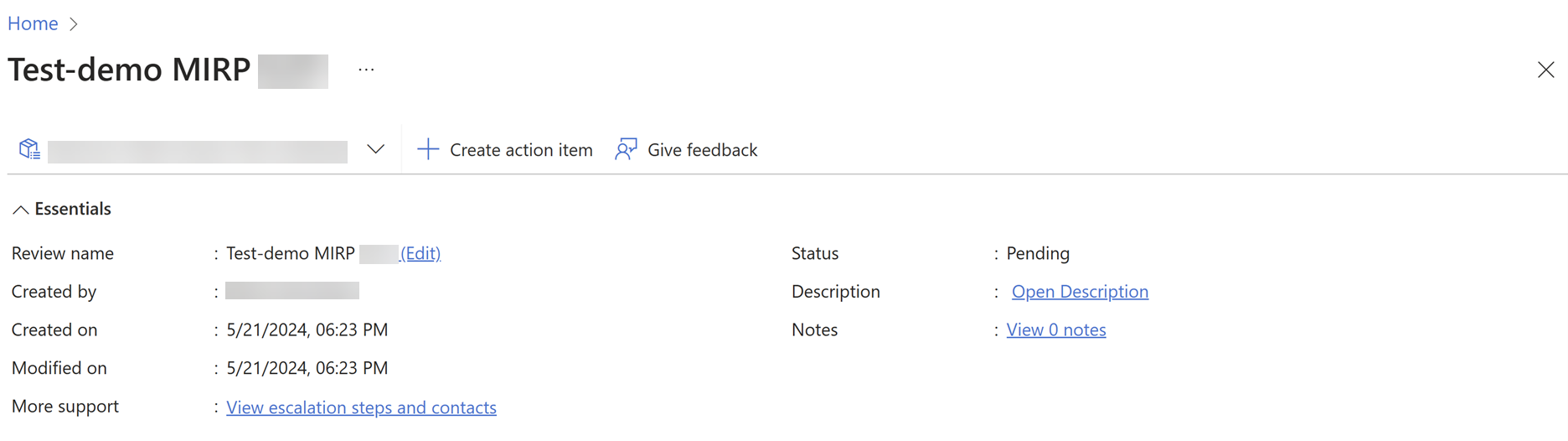
Task: Go to Home via breadcrumb
Action: point(33,23)
